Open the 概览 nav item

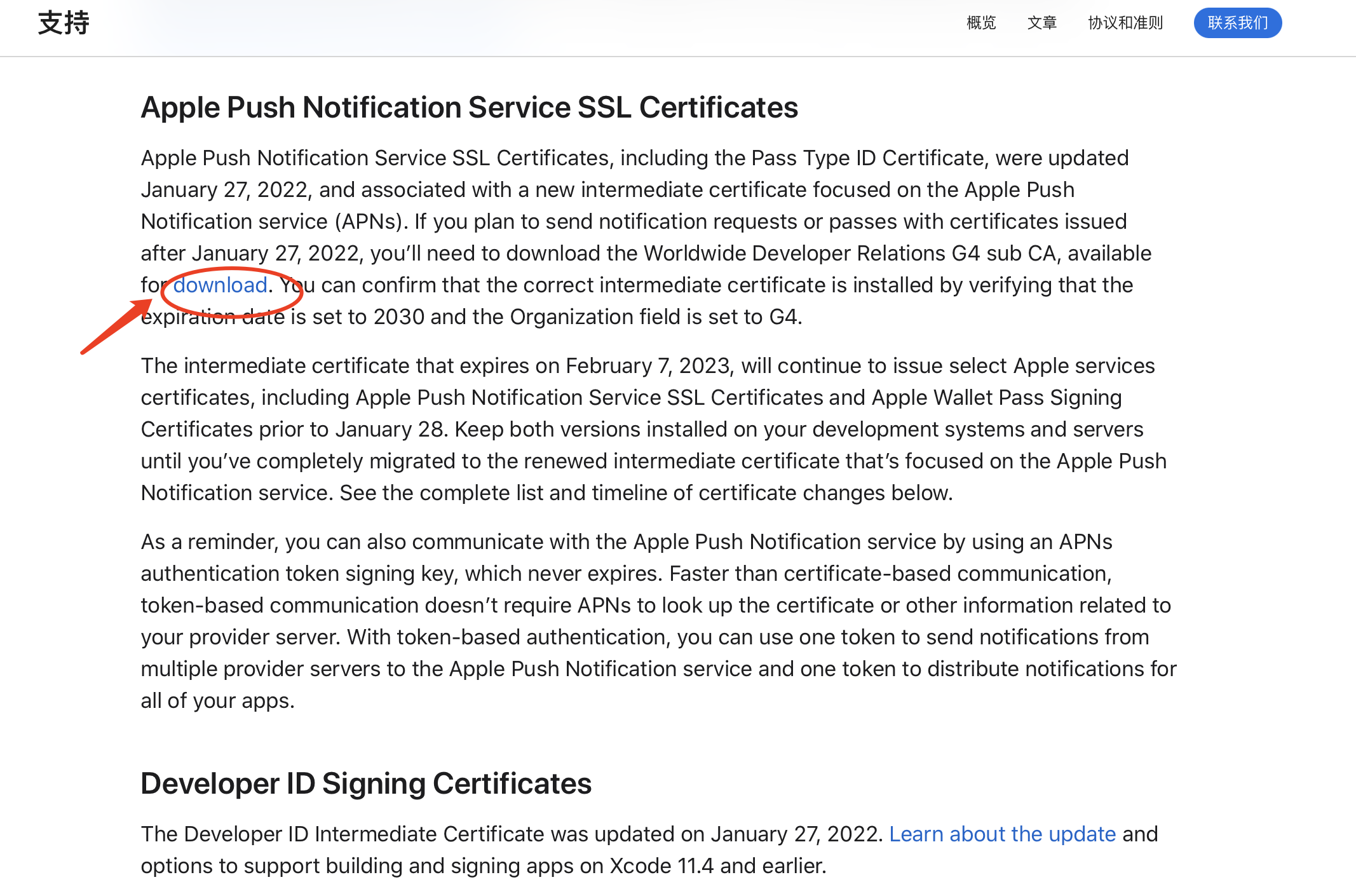[x=981, y=23]
